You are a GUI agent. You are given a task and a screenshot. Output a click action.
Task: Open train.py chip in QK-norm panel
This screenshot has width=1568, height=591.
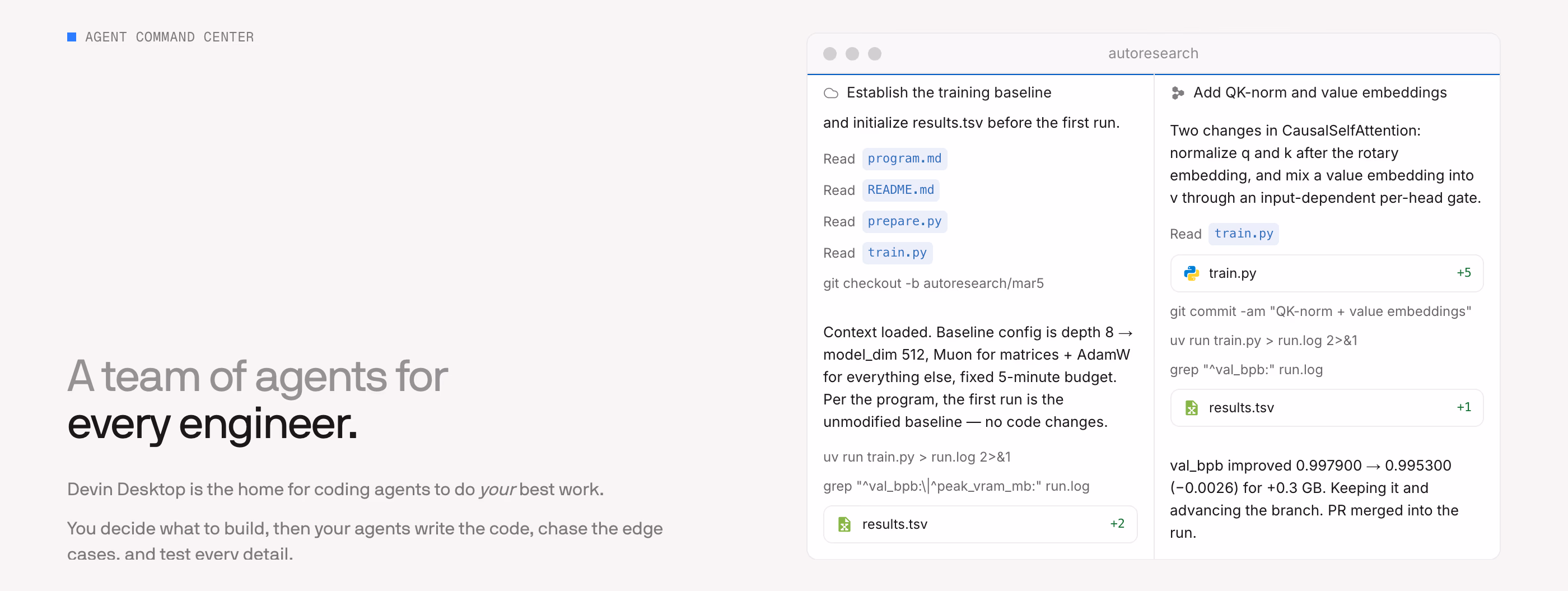pyautogui.click(x=1244, y=234)
